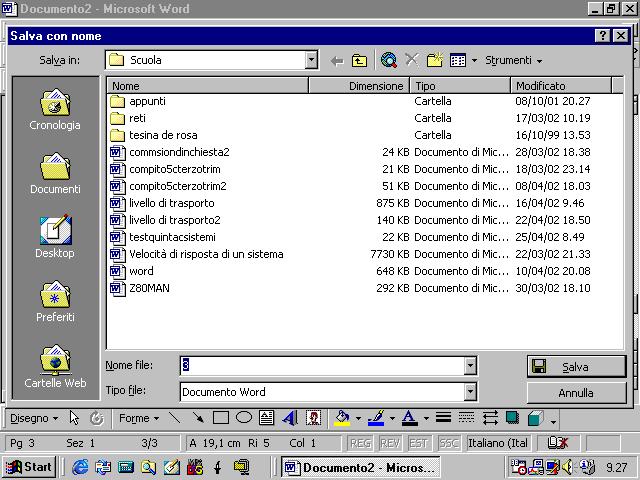Go up one folder level
This screenshot has height=480, width=640.
coord(359,61)
